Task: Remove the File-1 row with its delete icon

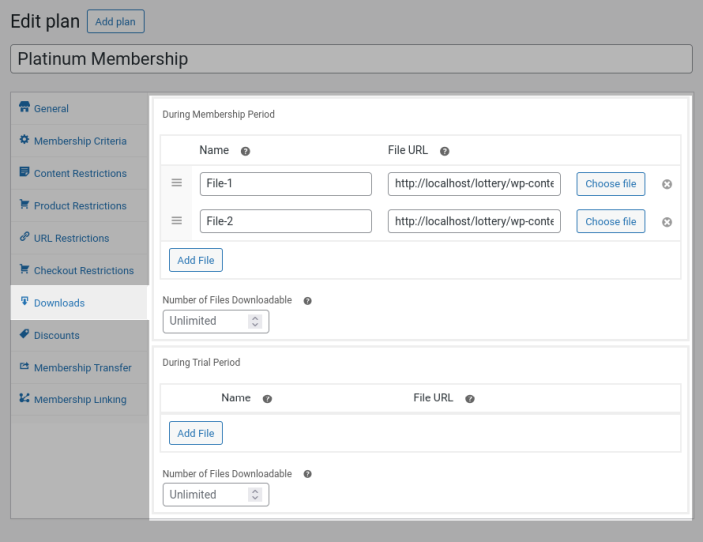Action: [667, 184]
